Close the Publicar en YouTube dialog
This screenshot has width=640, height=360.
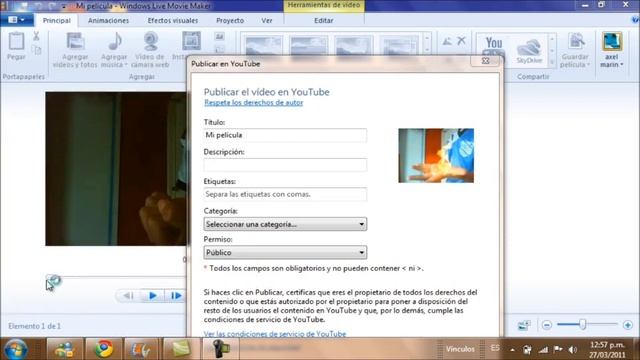[485, 61]
